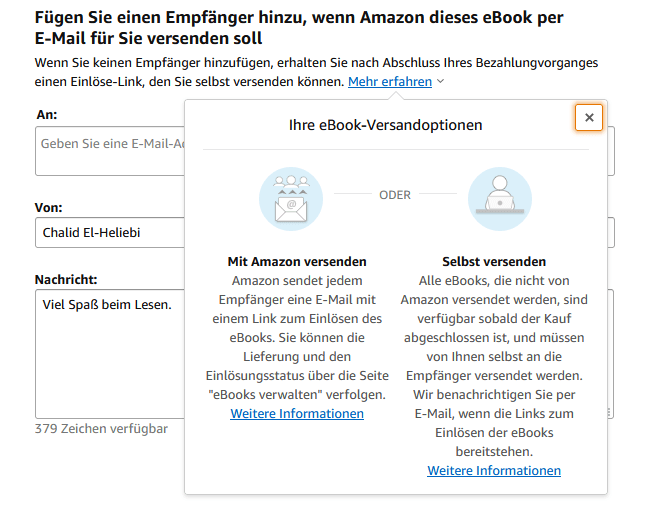Click the Nachricht textarea resize handle
650x515 pixels.
pyautogui.click(x=609, y=412)
